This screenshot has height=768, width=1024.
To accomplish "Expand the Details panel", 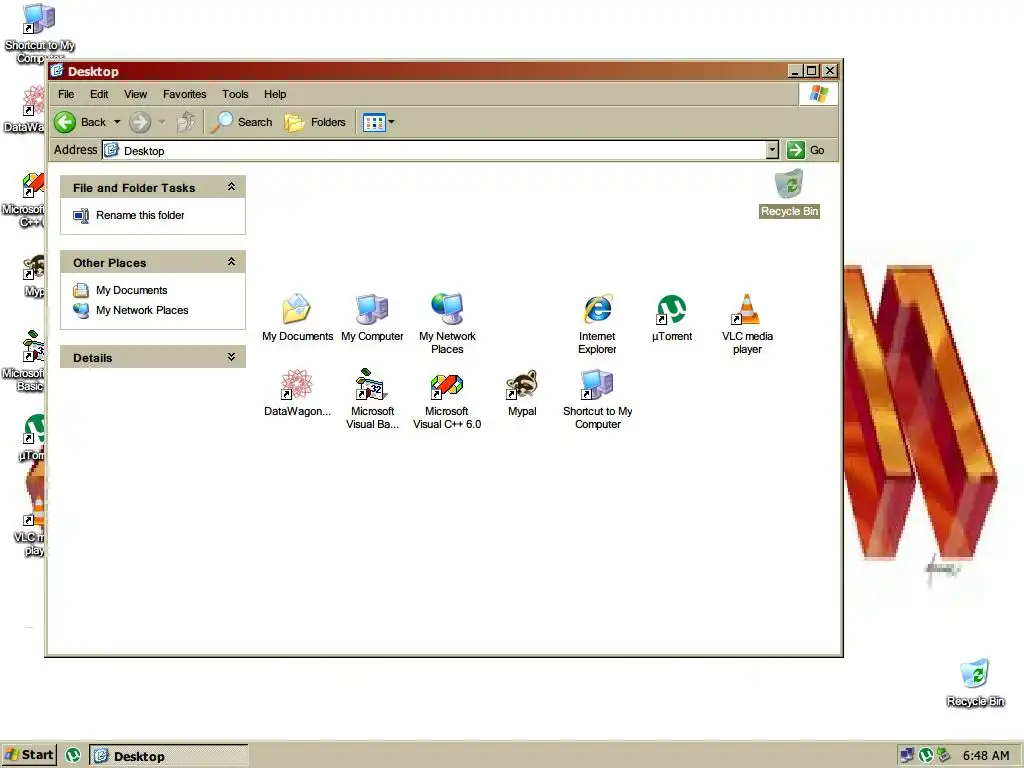I will pyautogui.click(x=231, y=357).
